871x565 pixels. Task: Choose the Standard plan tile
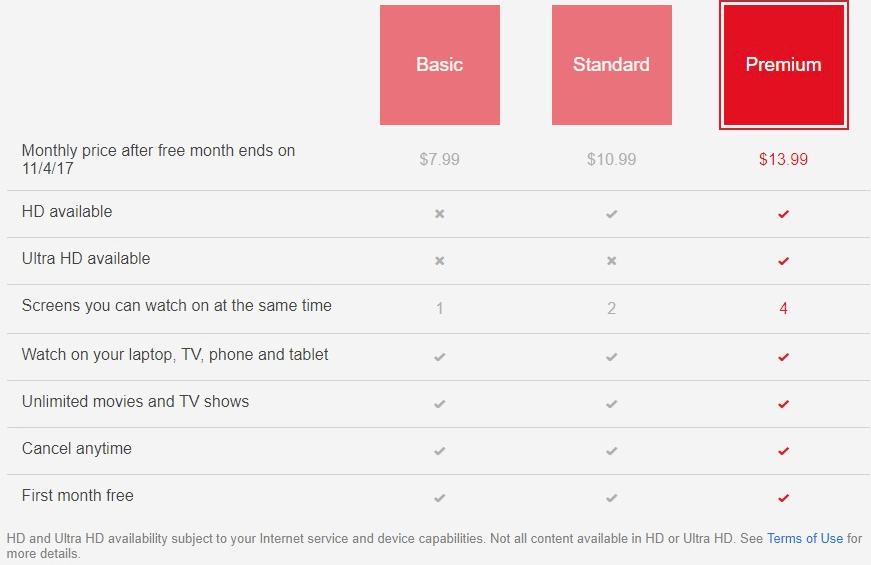[611, 65]
